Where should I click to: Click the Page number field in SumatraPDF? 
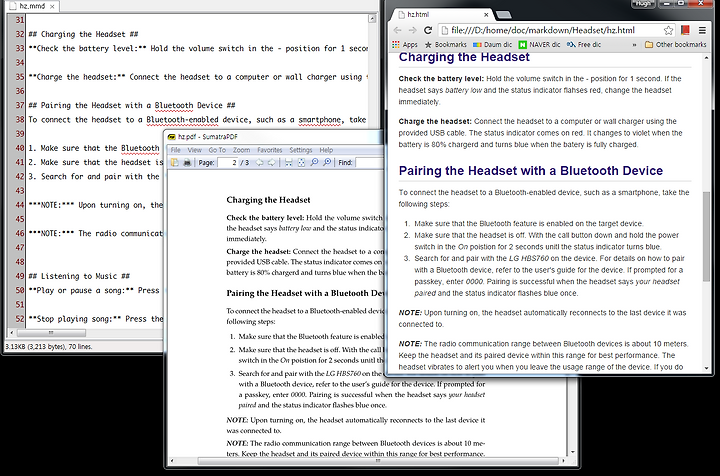click(228, 162)
